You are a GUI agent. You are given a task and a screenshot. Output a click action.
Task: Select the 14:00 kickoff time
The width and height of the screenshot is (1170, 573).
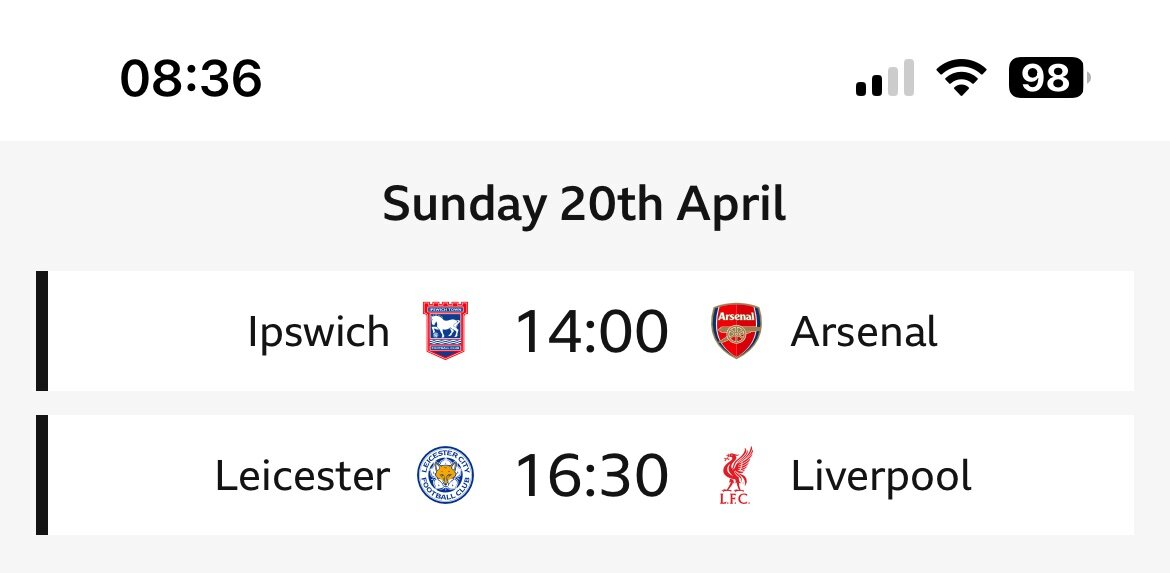click(591, 331)
